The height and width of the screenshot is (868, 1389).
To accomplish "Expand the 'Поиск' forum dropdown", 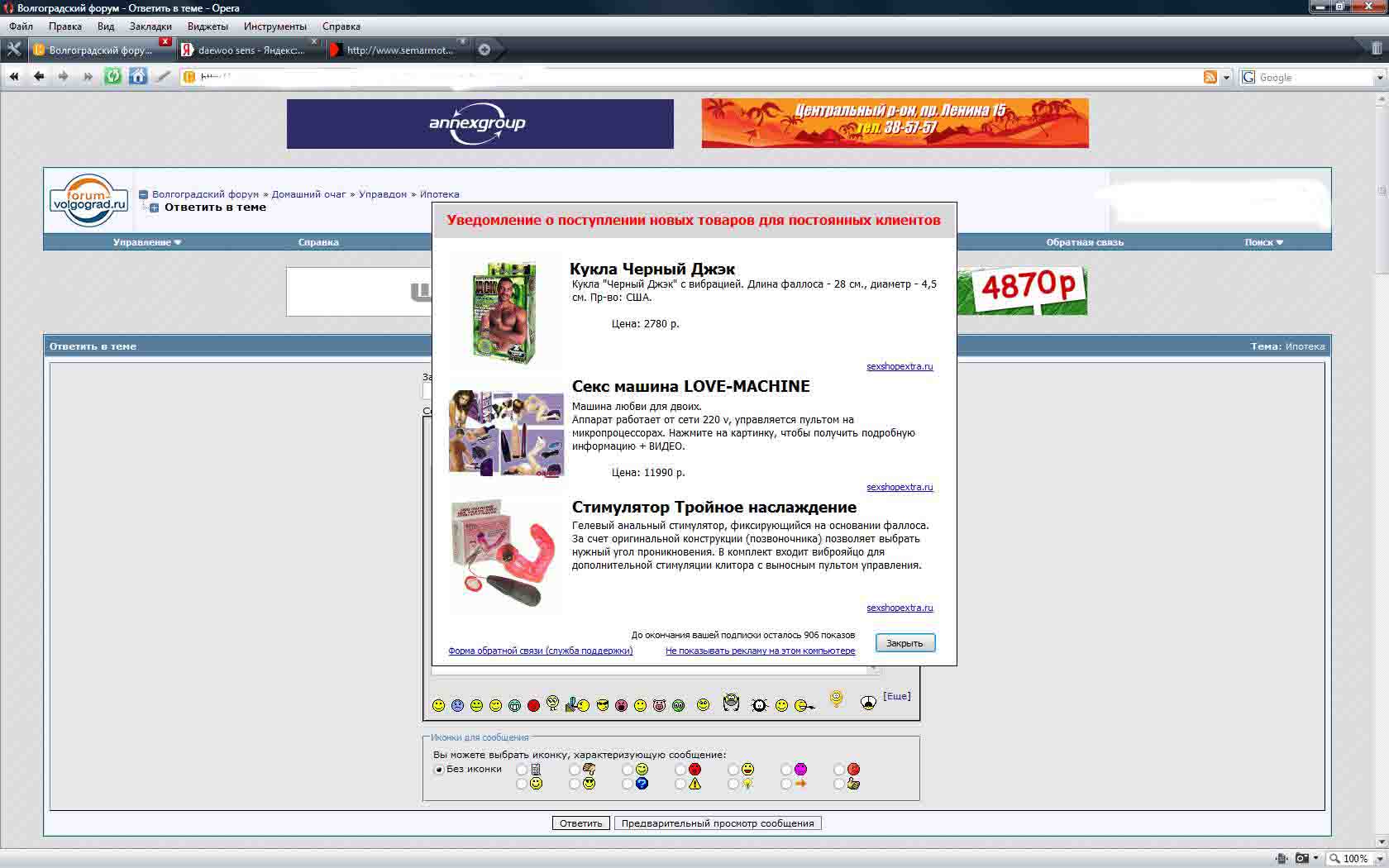I will tap(1263, 242).
